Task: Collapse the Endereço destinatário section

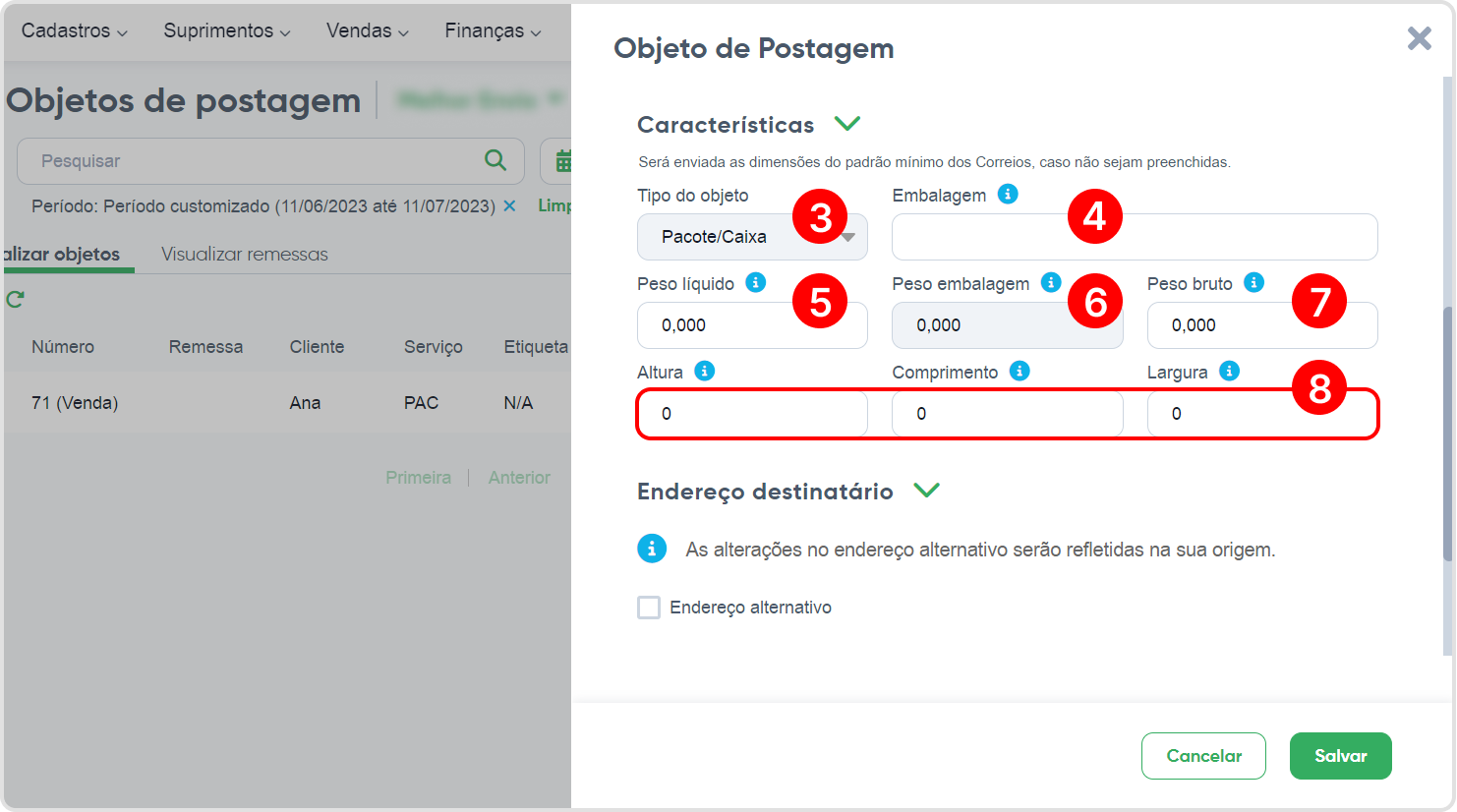Action: 926,491
